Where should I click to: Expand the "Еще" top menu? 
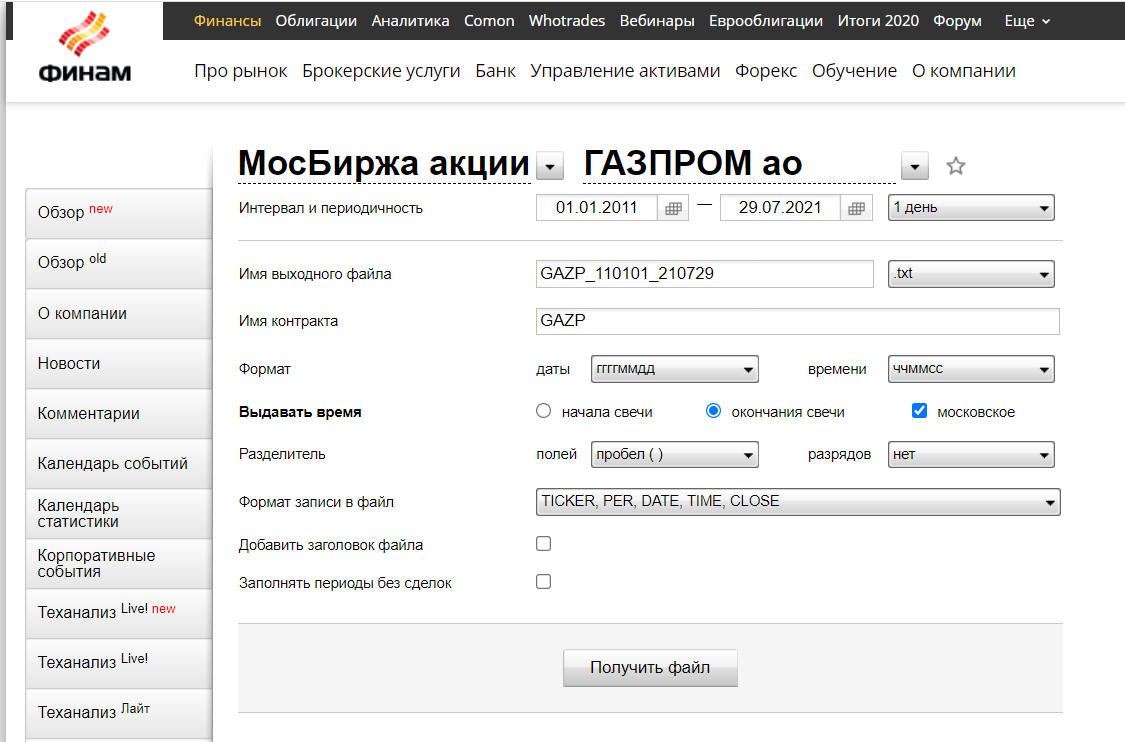(1027, 21)
